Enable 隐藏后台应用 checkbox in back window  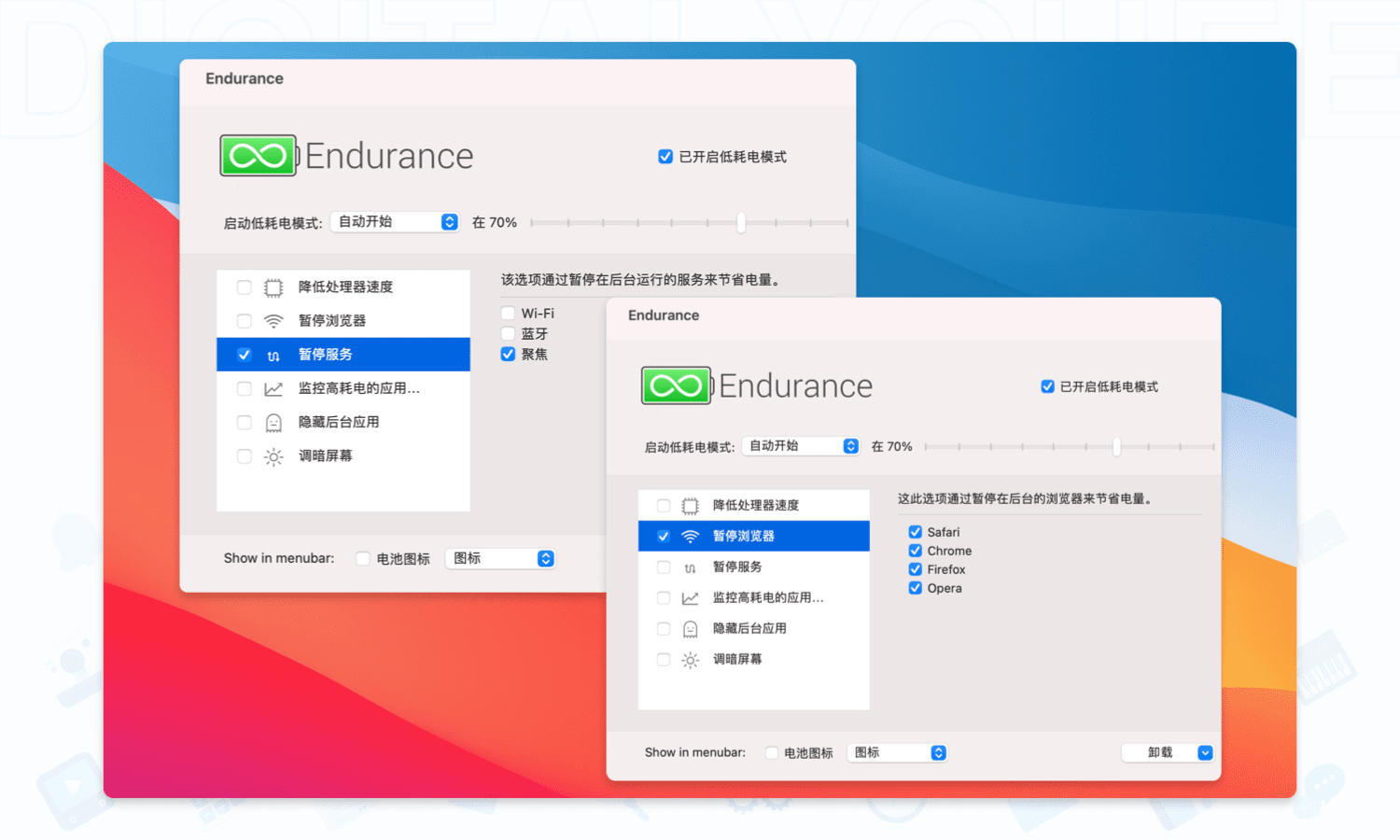point(244,422)
